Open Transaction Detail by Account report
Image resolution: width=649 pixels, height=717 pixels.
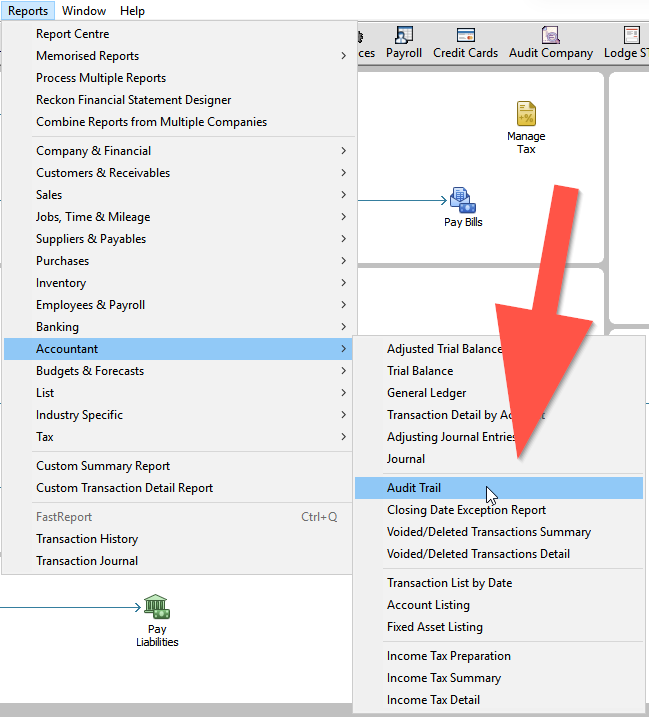pyautogui.click(x=499, y=415)
